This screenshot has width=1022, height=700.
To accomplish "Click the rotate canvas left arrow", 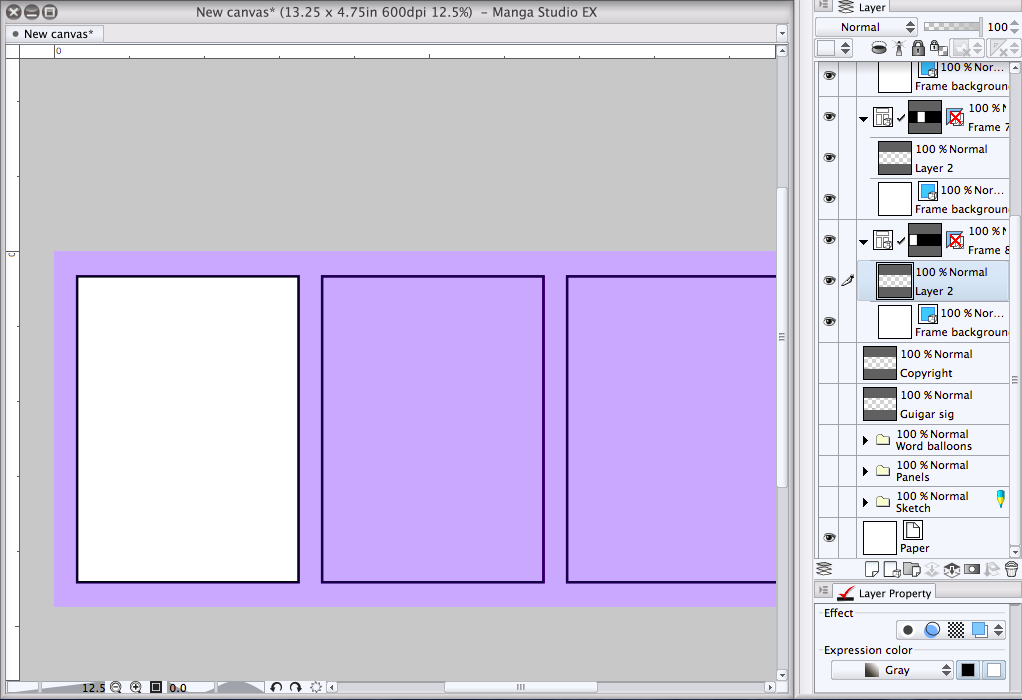I will point(277,688).
